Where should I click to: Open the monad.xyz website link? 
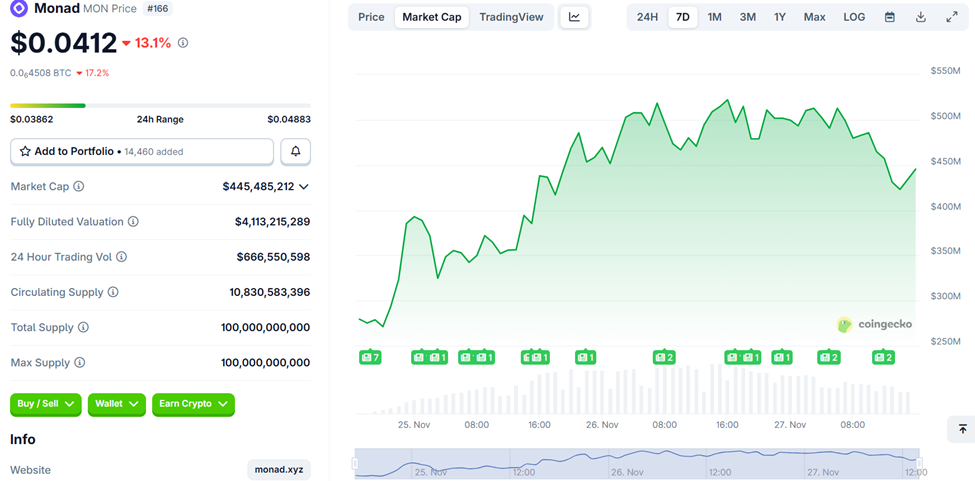pyautogui.click(x=279, y=470)
